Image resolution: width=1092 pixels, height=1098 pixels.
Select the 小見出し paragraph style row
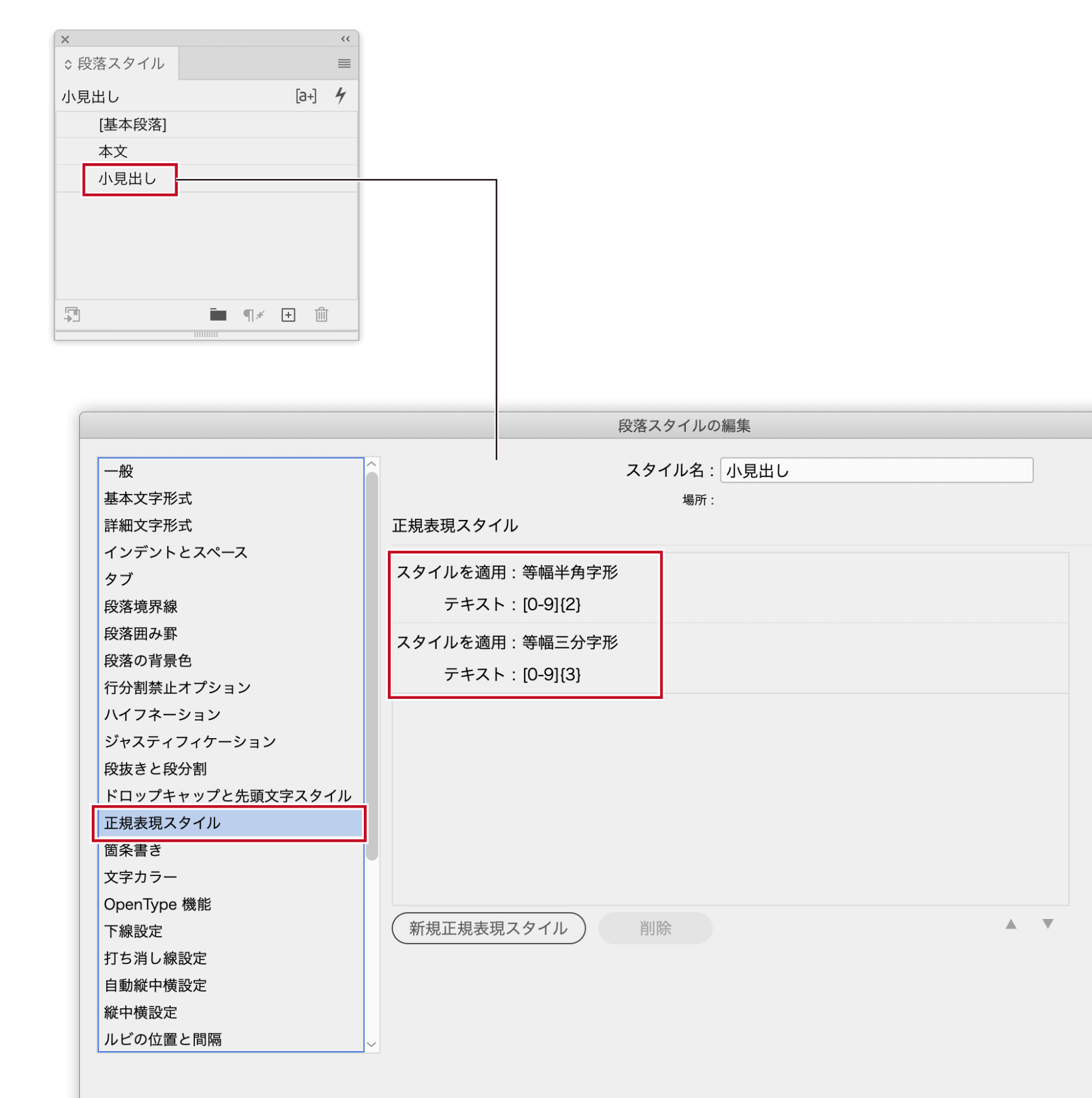207,179
